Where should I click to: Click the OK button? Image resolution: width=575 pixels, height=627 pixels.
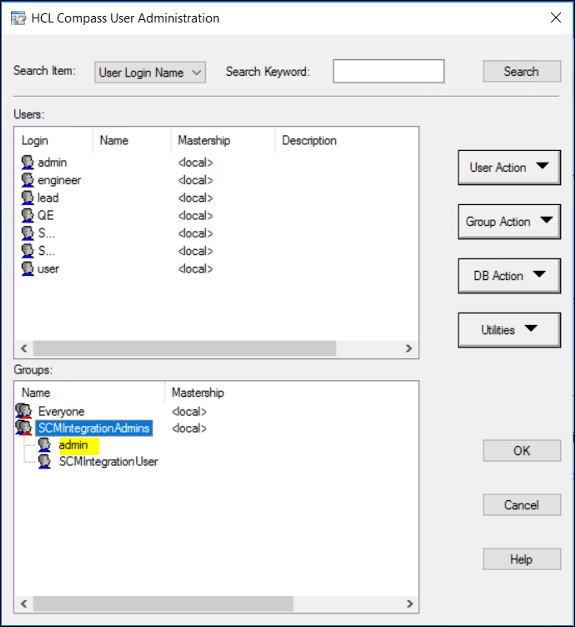coord(521,451)
